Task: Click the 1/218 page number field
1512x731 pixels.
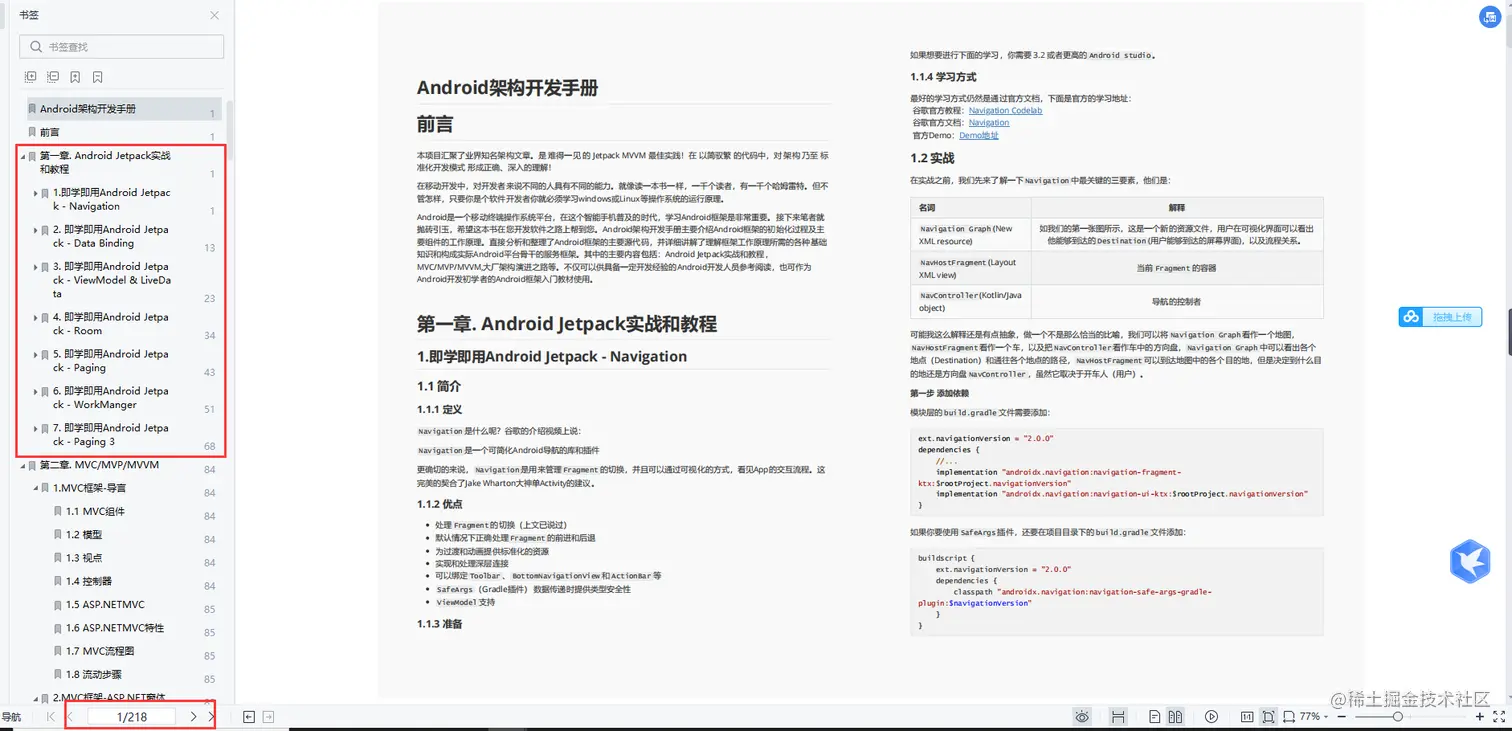Action: 132,717
